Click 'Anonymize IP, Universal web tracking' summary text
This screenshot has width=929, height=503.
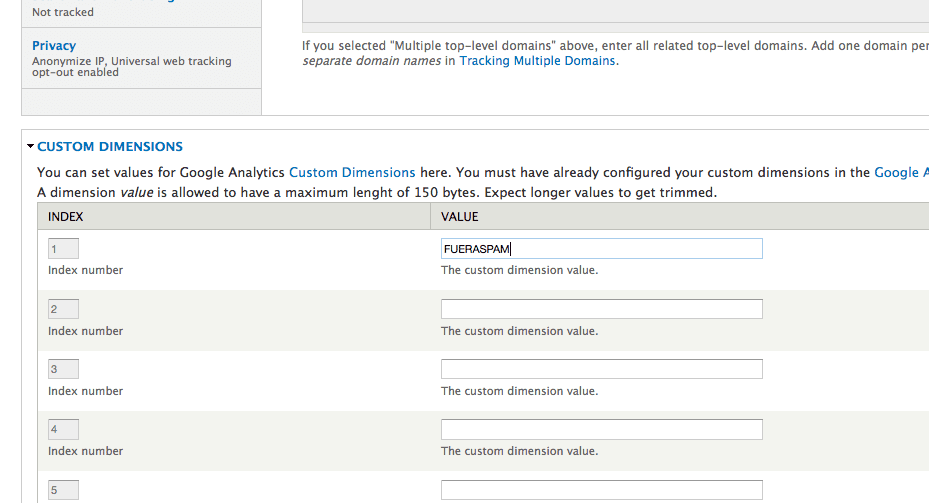pyautogui.click(x=132, y=61)
